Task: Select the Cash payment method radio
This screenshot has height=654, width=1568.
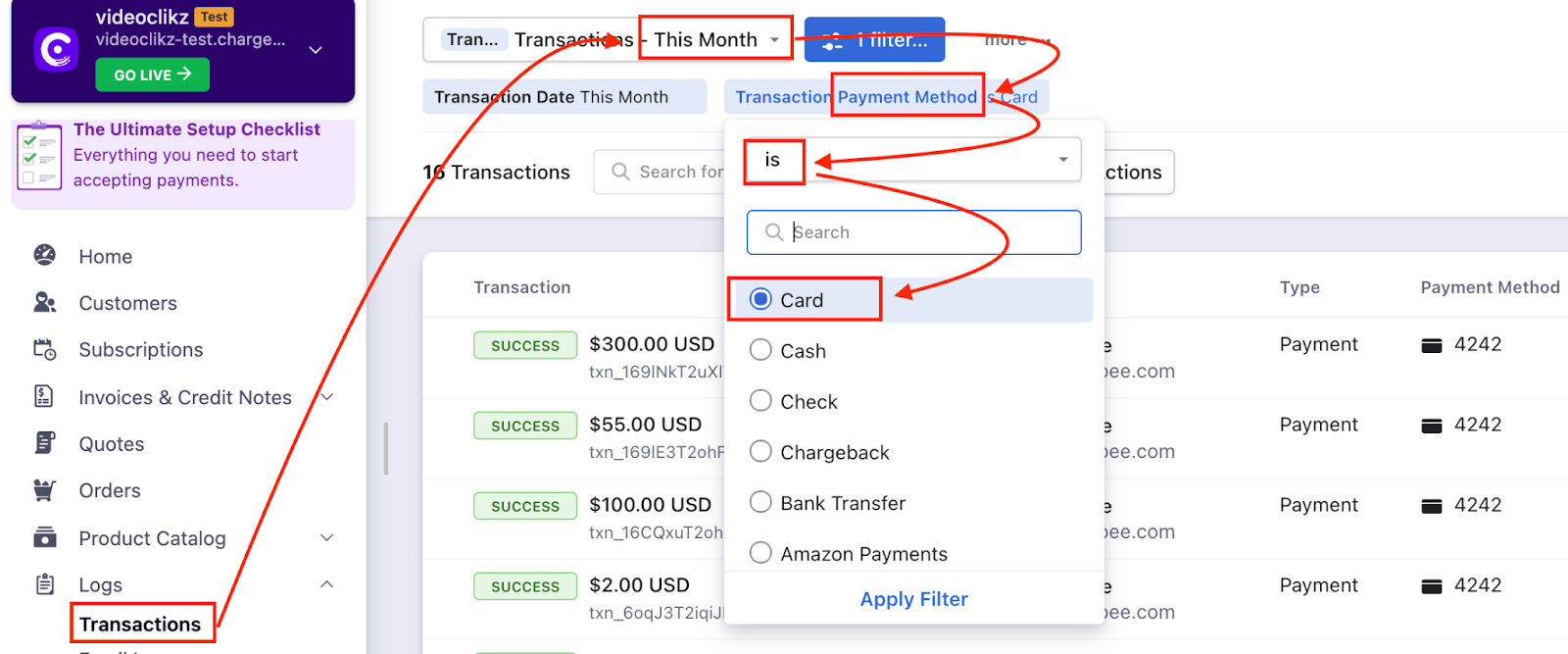Action: [760, 350]
